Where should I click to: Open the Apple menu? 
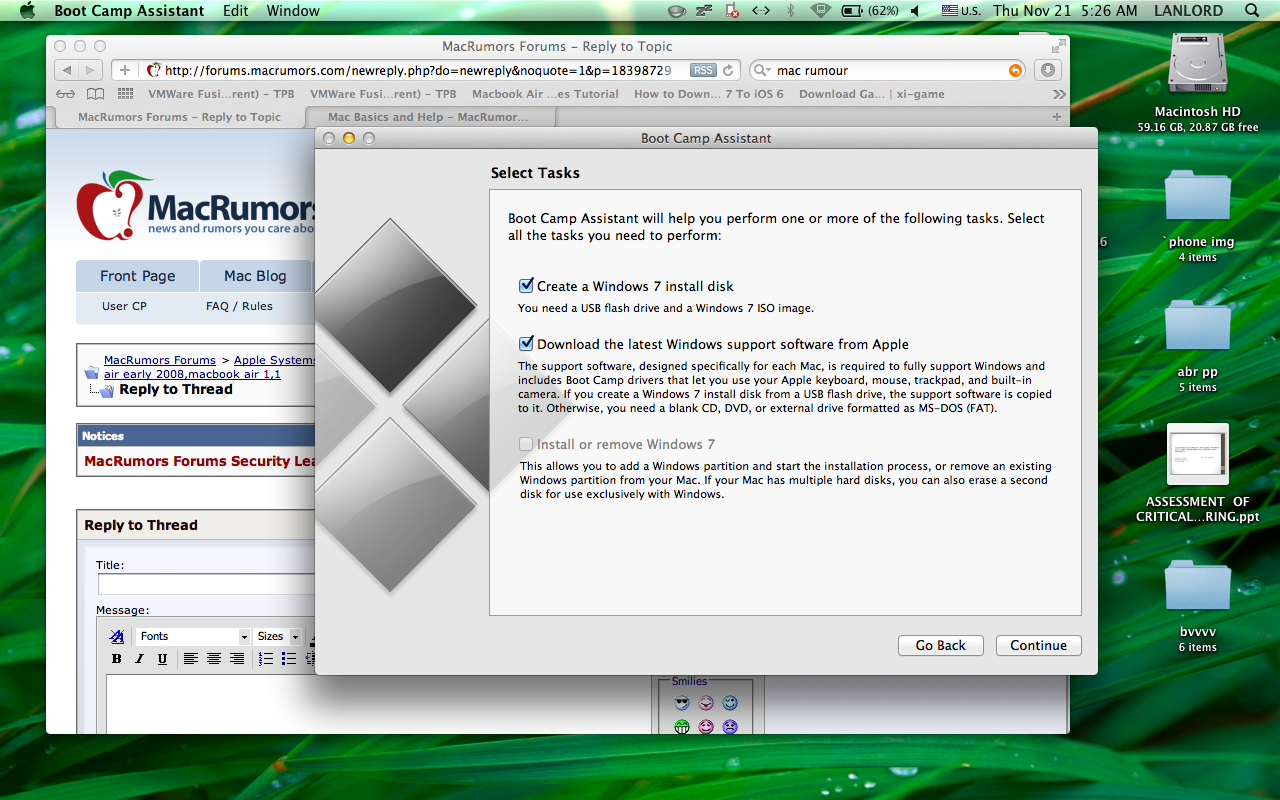tap(27, 11)
